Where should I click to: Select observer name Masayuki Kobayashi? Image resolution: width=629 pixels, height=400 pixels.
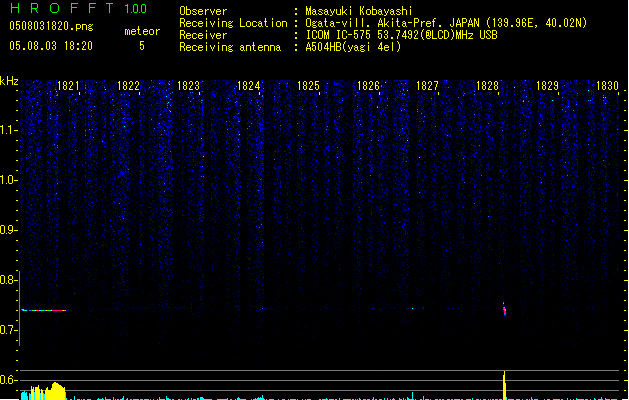tap(359, 11)
